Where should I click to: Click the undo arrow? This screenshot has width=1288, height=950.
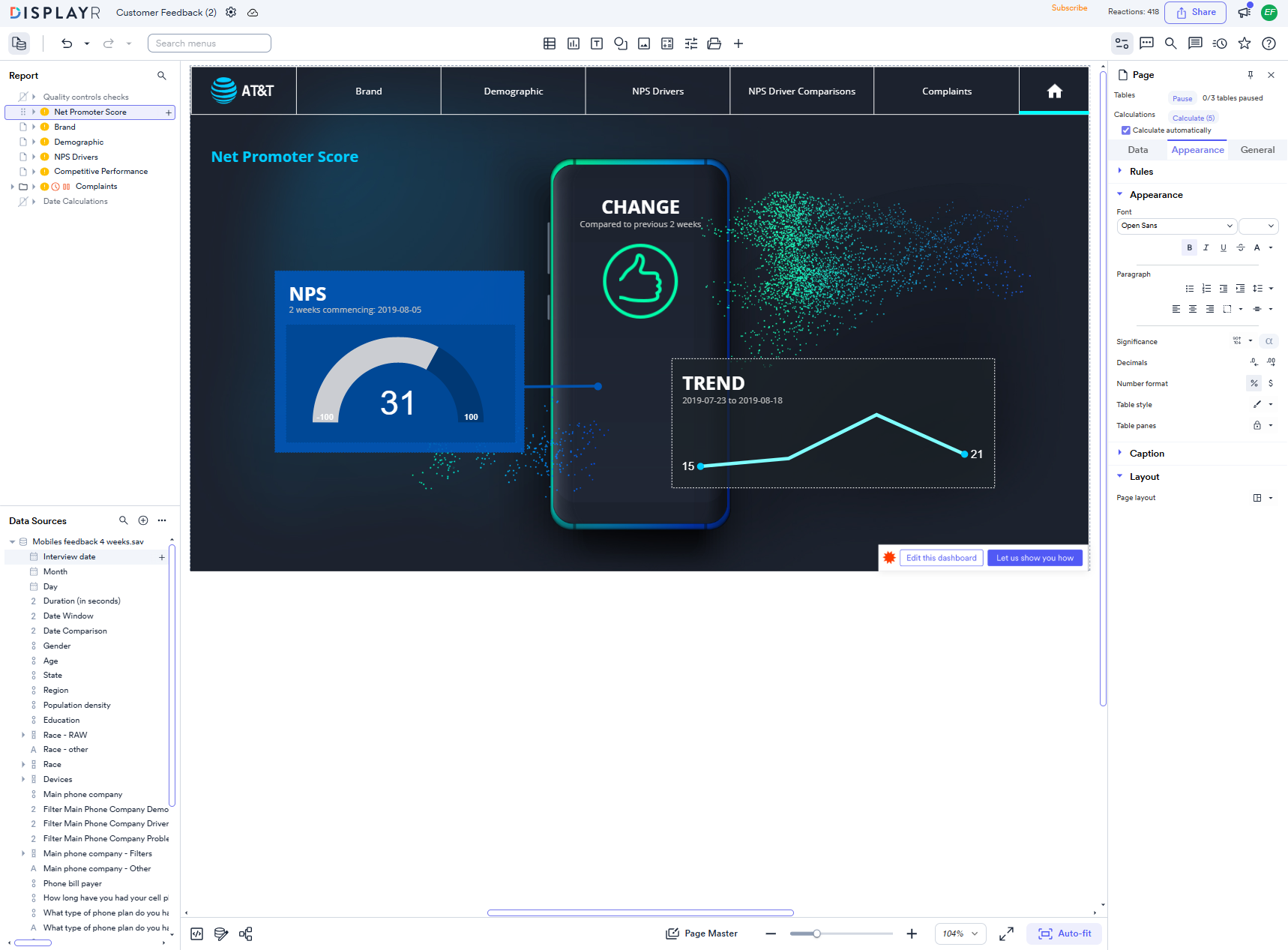67,43
